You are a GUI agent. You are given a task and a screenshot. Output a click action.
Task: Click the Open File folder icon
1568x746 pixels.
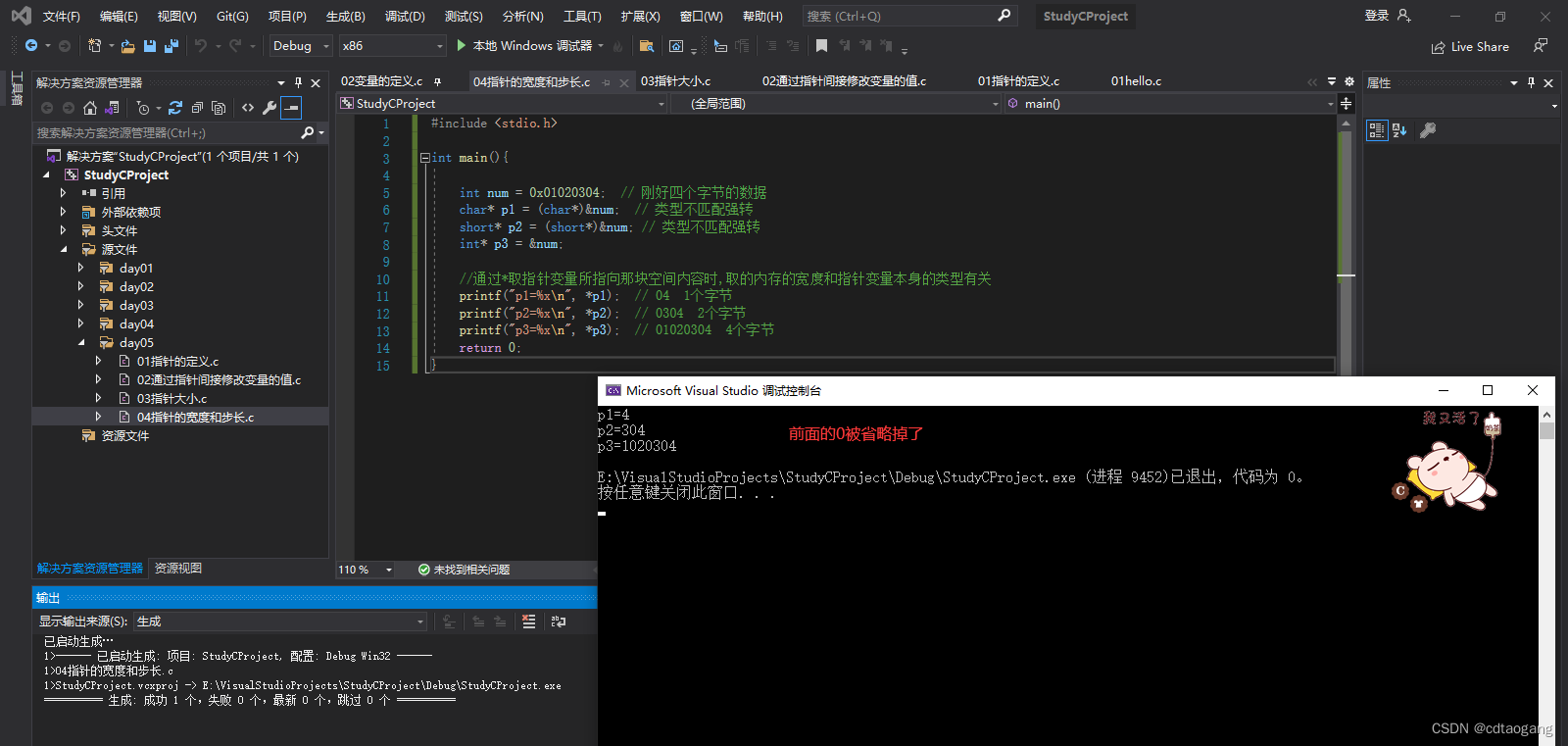coord(128,46)
